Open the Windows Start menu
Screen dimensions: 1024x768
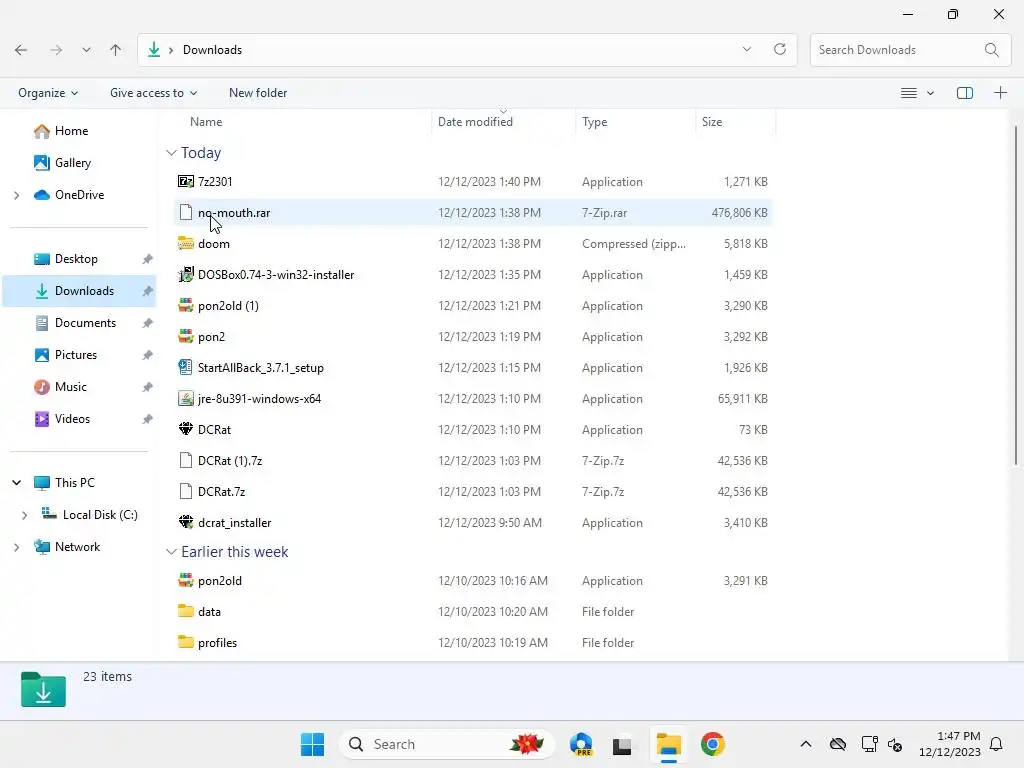pyautogui.click(x=312, y=744)
